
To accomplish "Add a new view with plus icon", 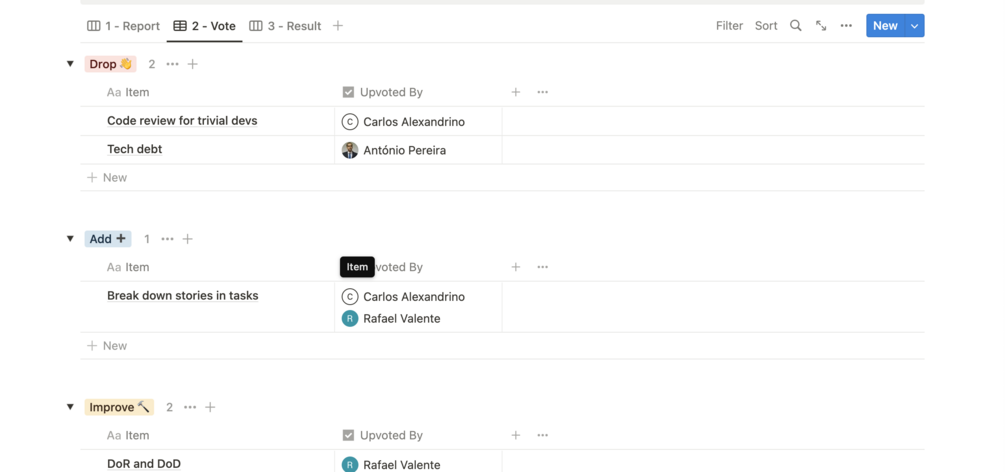I will (338, 26).
